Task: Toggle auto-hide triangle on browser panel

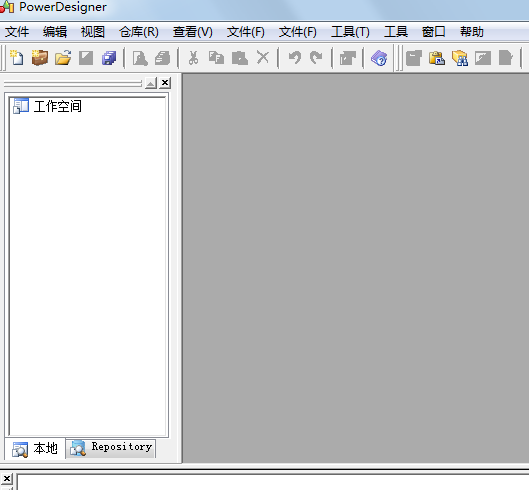Action: click(x=151, y=83)
